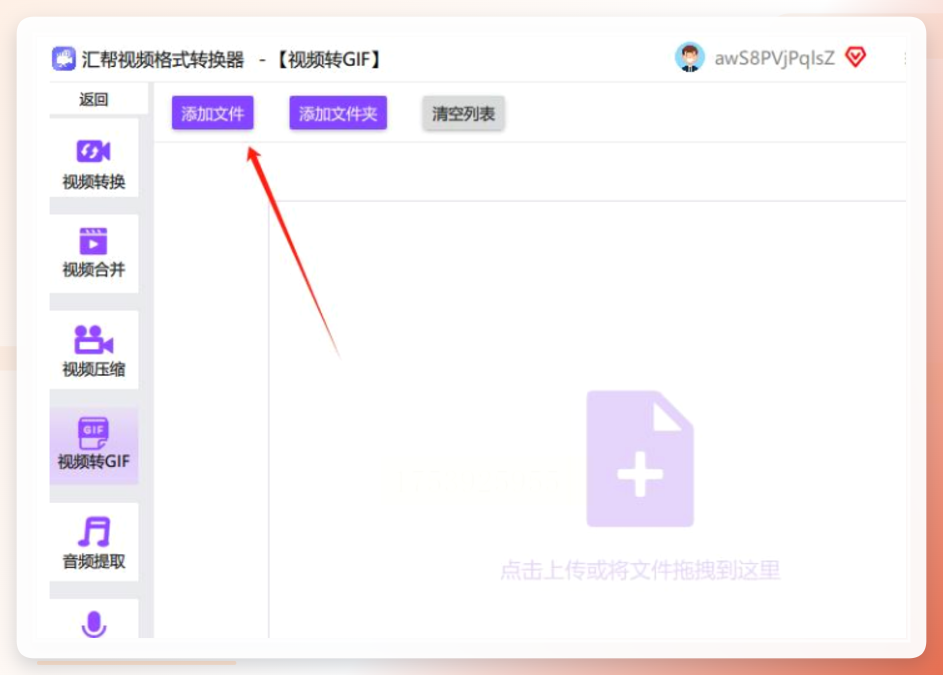The height and width of the screenshot is (675, 943).
Task: Open the 音频提取 sidebar tool
Action: (94, 542)
